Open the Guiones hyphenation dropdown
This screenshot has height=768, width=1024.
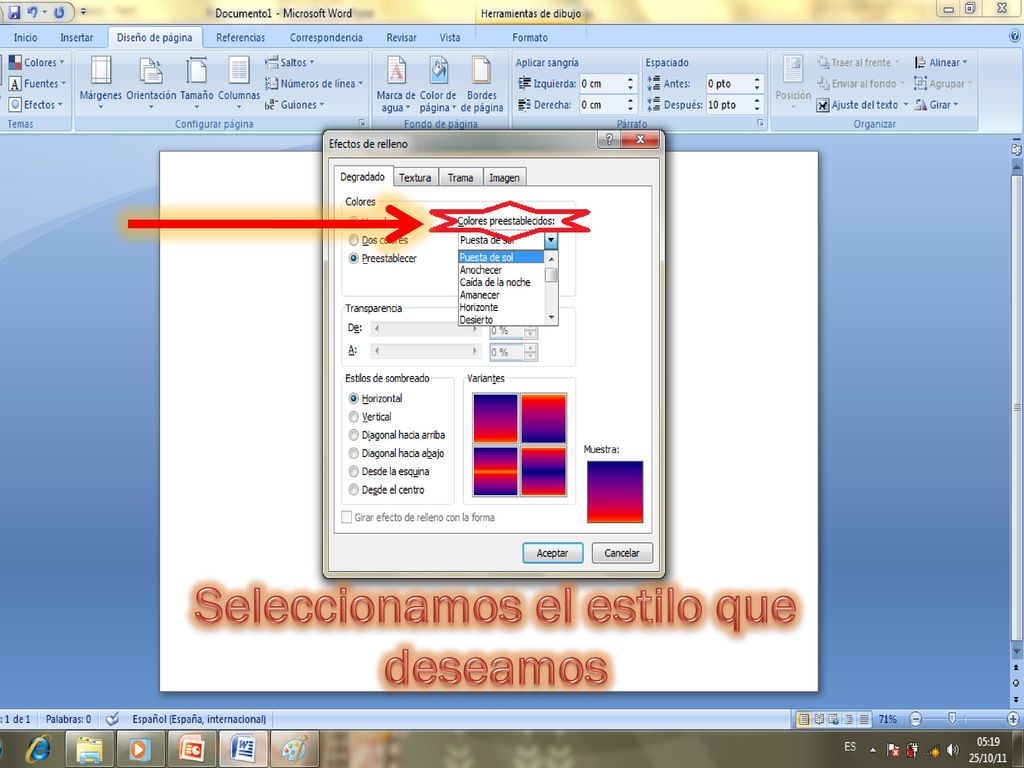click(x=295, y=104)
